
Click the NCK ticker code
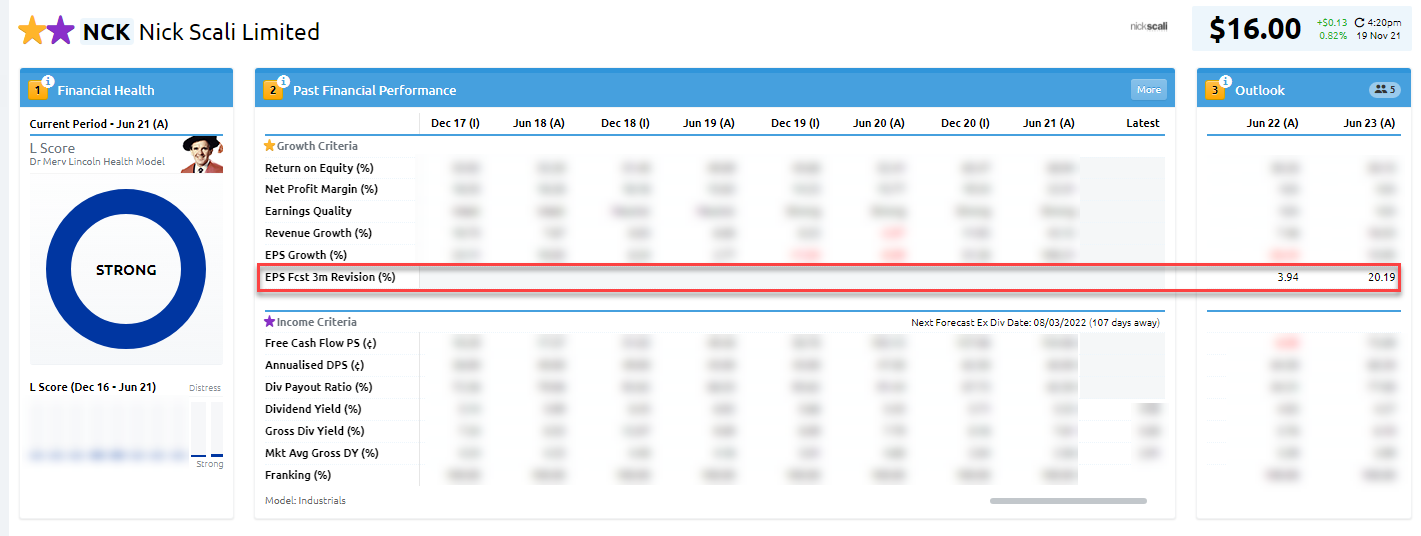[106, 32]
